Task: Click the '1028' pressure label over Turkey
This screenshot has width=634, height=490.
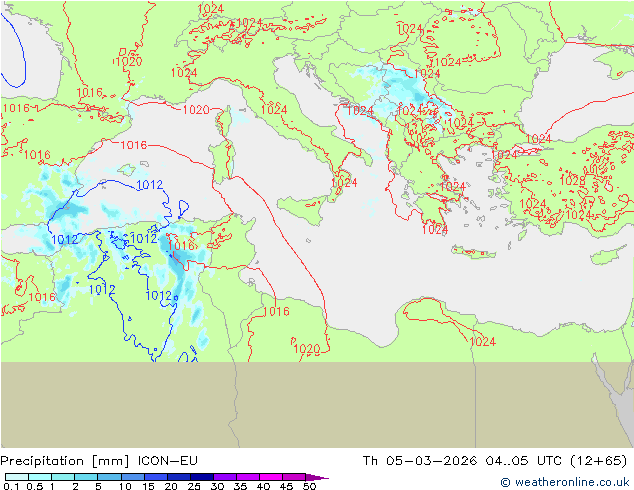Action: [573, 180]
